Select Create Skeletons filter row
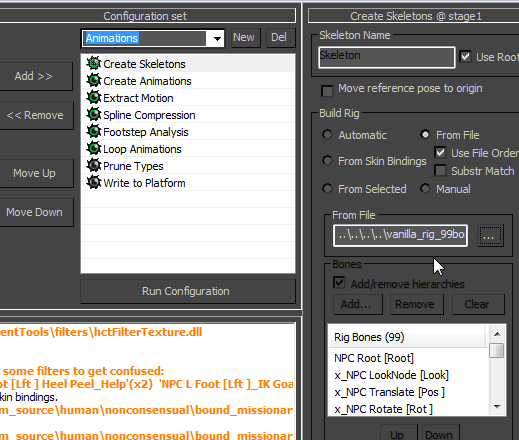Viewport: 519px width, 440px height. [188, 64]
